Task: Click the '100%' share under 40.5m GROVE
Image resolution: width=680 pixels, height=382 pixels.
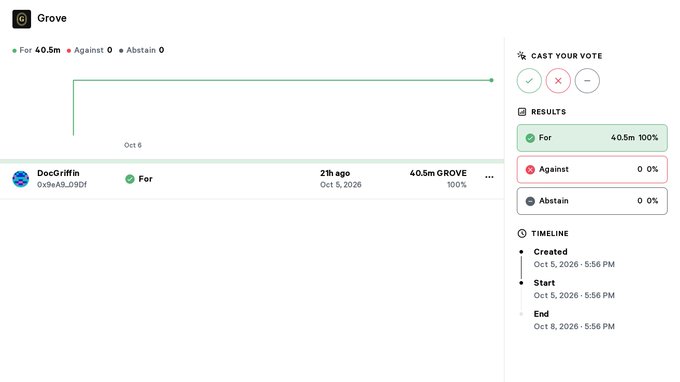Action: [457, 185]
